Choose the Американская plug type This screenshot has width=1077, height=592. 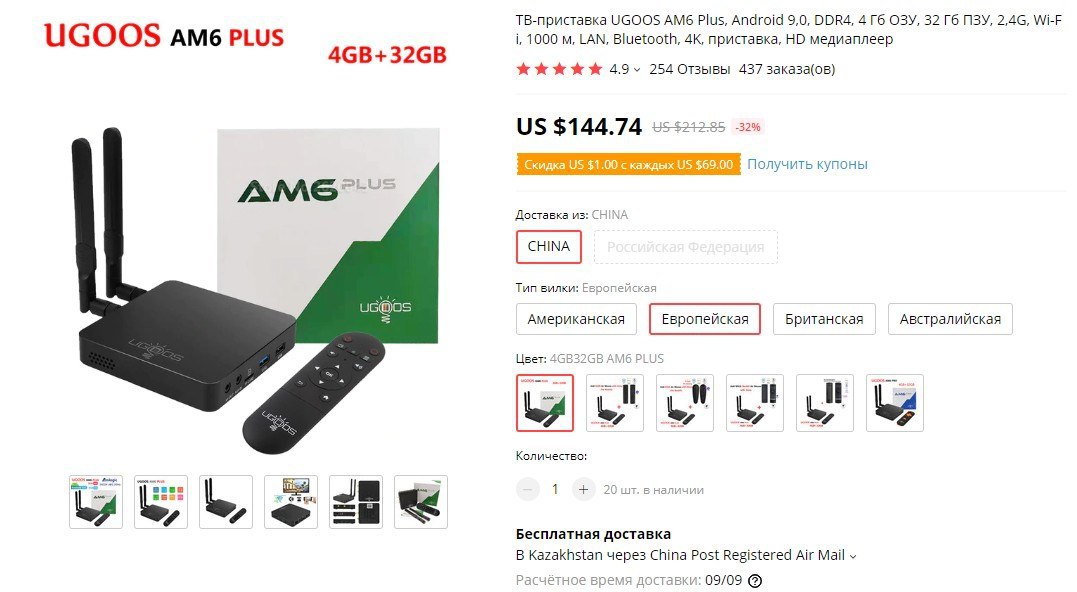(576, 319)
